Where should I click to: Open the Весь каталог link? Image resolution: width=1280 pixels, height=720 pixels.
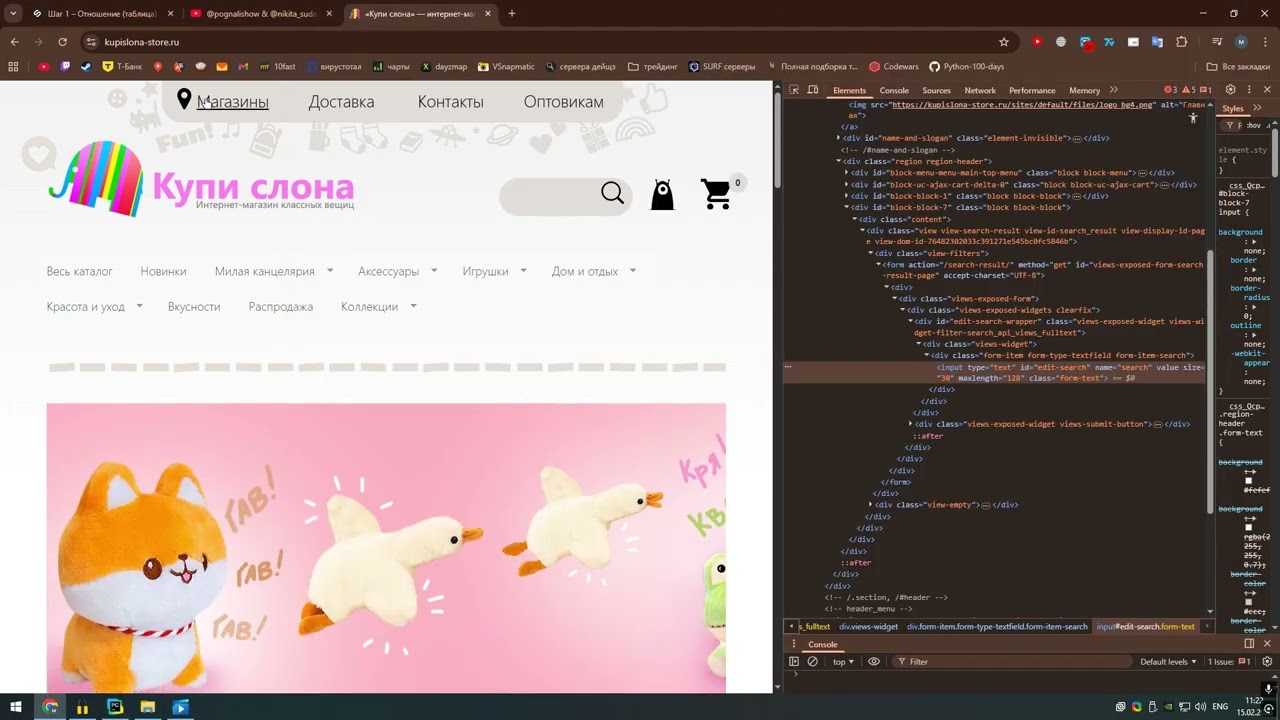pyautogui.click(x=79, y=271)
